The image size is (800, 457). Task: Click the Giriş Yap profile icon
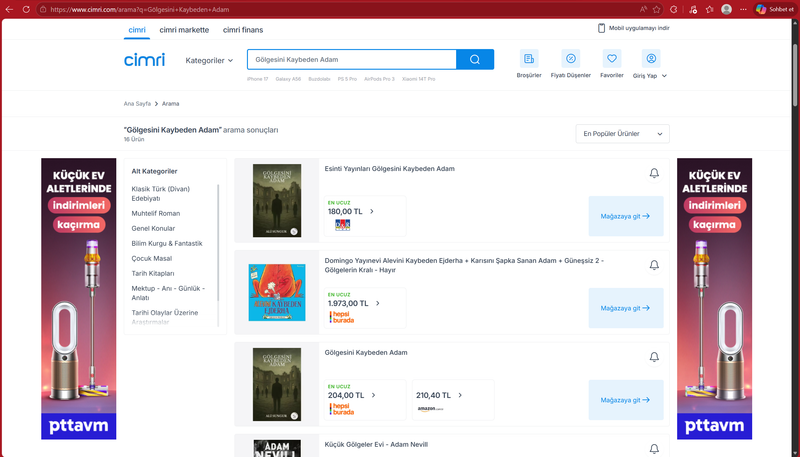pyautogui.click(x=651, y=60)
